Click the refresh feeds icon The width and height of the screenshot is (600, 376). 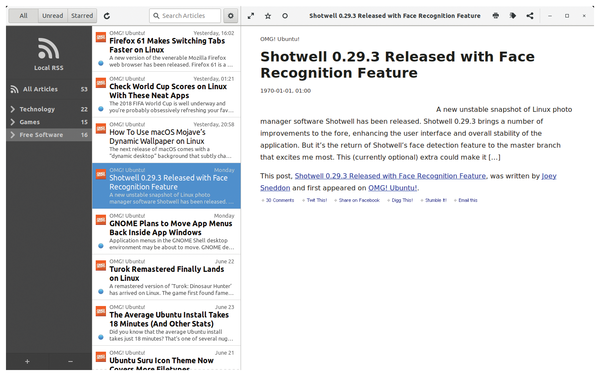coord(107,16)
